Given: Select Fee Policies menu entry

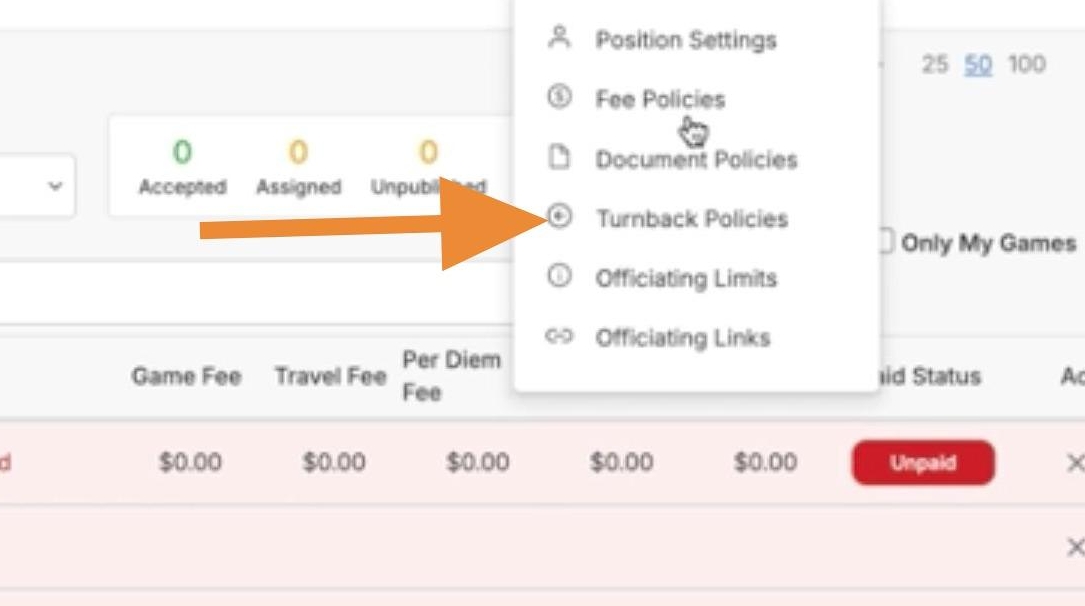Looking at the screenshot, I should tap(660, 99).
